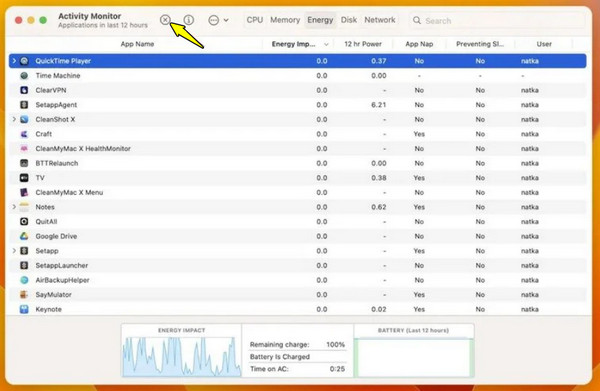600x391 pixels.
Task: Click the SetappAgent 12 hr Power value 6.21
Action: [x=378, y=105]
